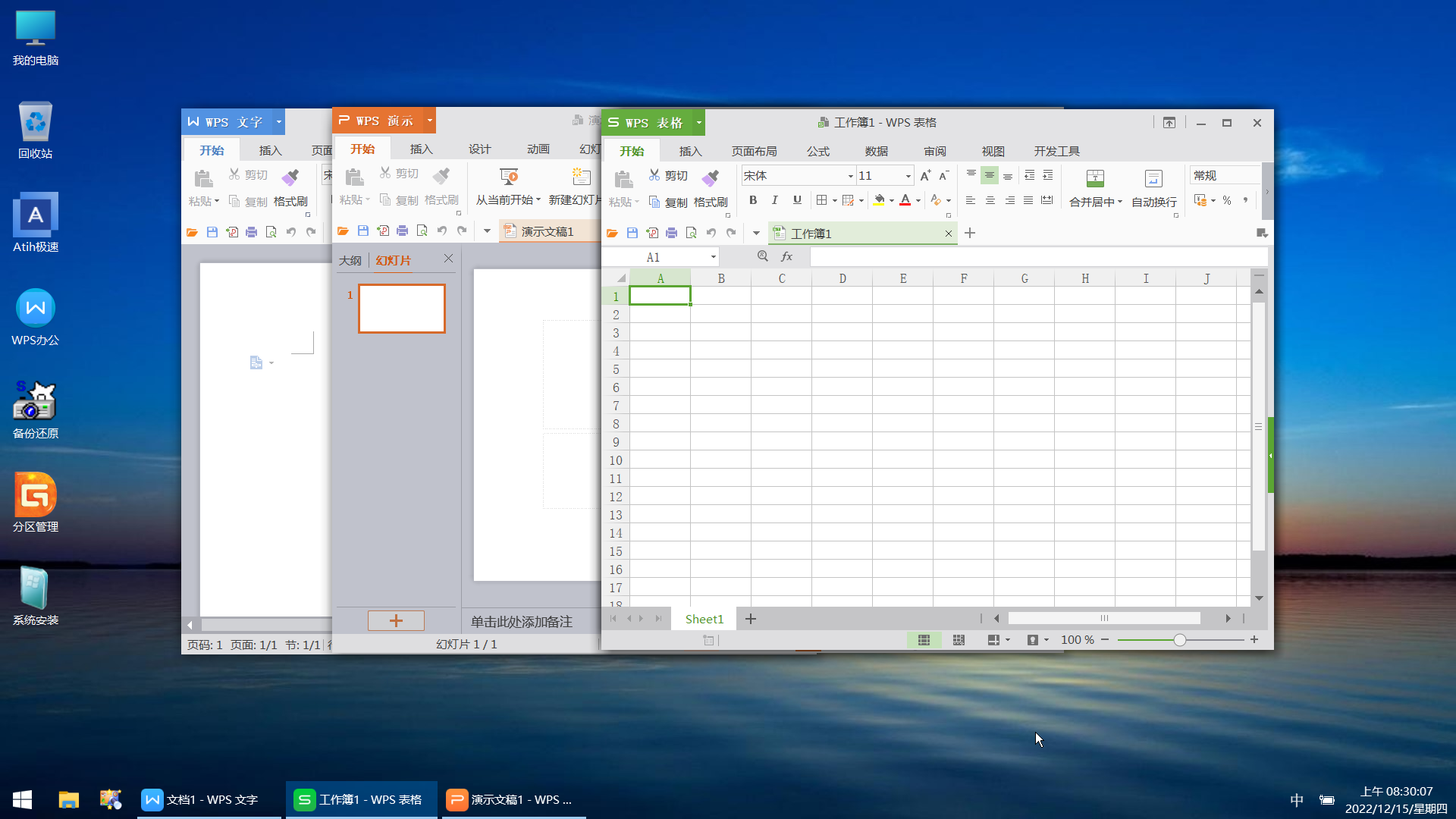The height and width of the screenshot is (819, 1456).
Task: Increase font size in WPS Spreadsheets
Action: [x=925, y=176]
